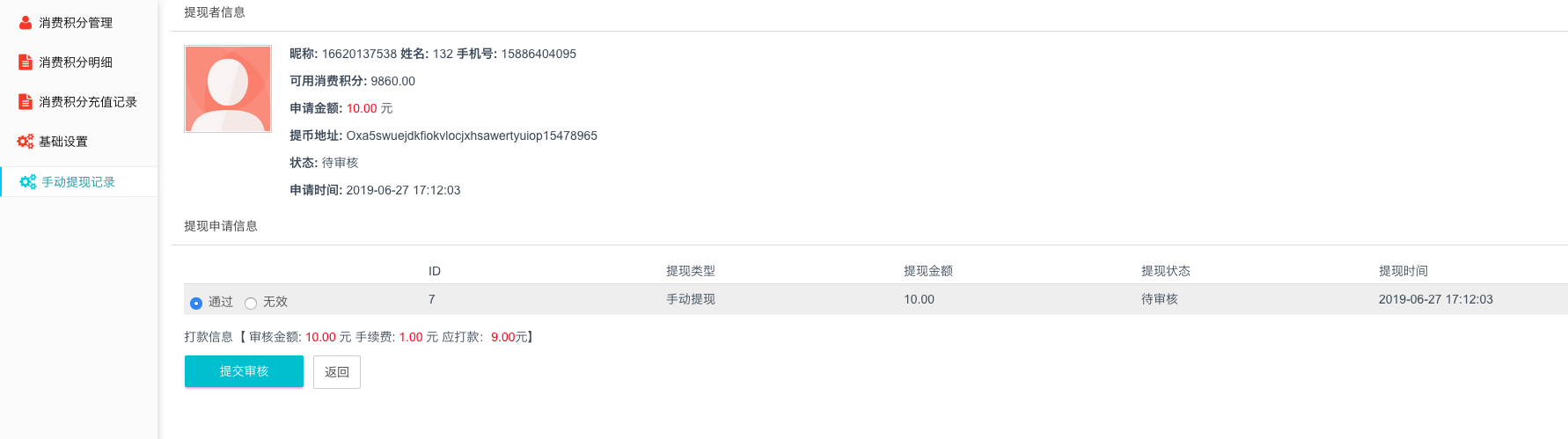Click the teal gears icon beside 手动提现记录
Image resolution: width=1568 pixels, height=439 pixels.
(x=28, y=182)
